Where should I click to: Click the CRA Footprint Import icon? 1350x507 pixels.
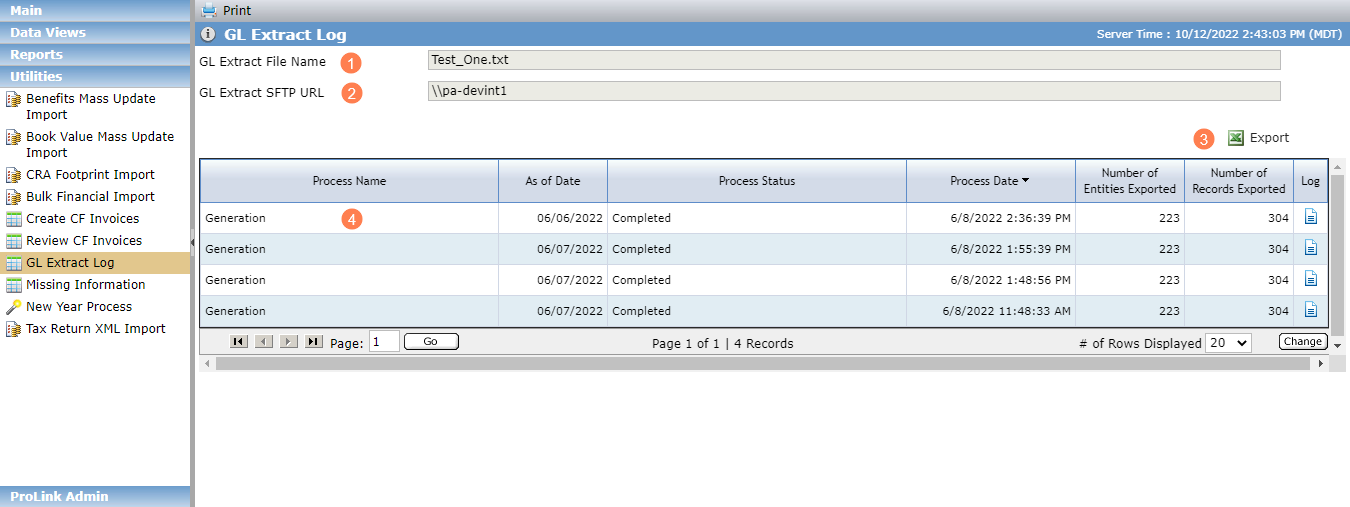tap(14, 175)
